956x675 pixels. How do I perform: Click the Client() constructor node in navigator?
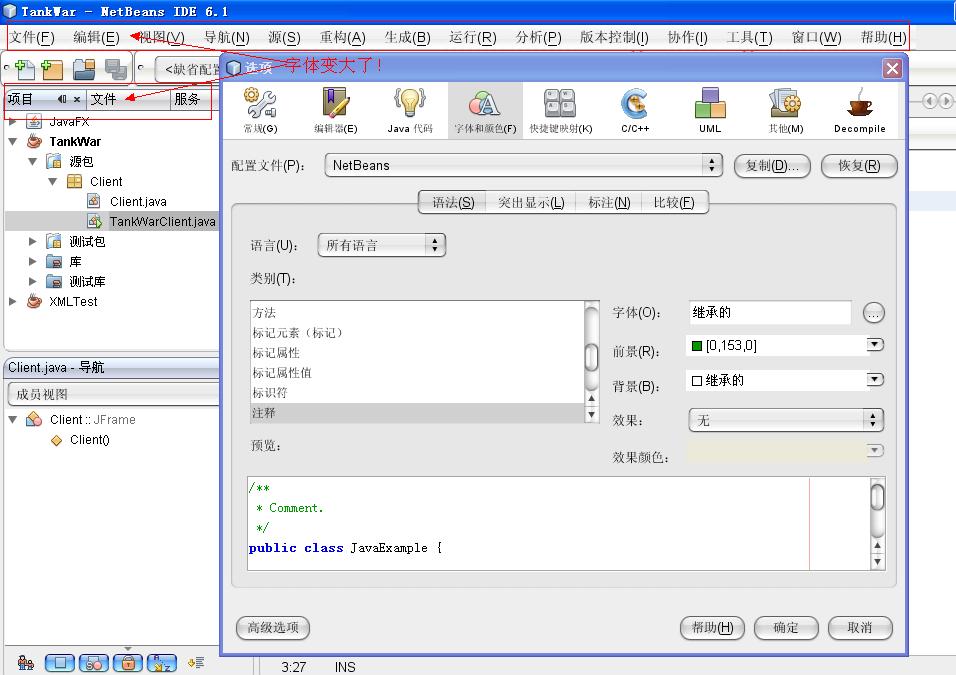click(80, 440)
